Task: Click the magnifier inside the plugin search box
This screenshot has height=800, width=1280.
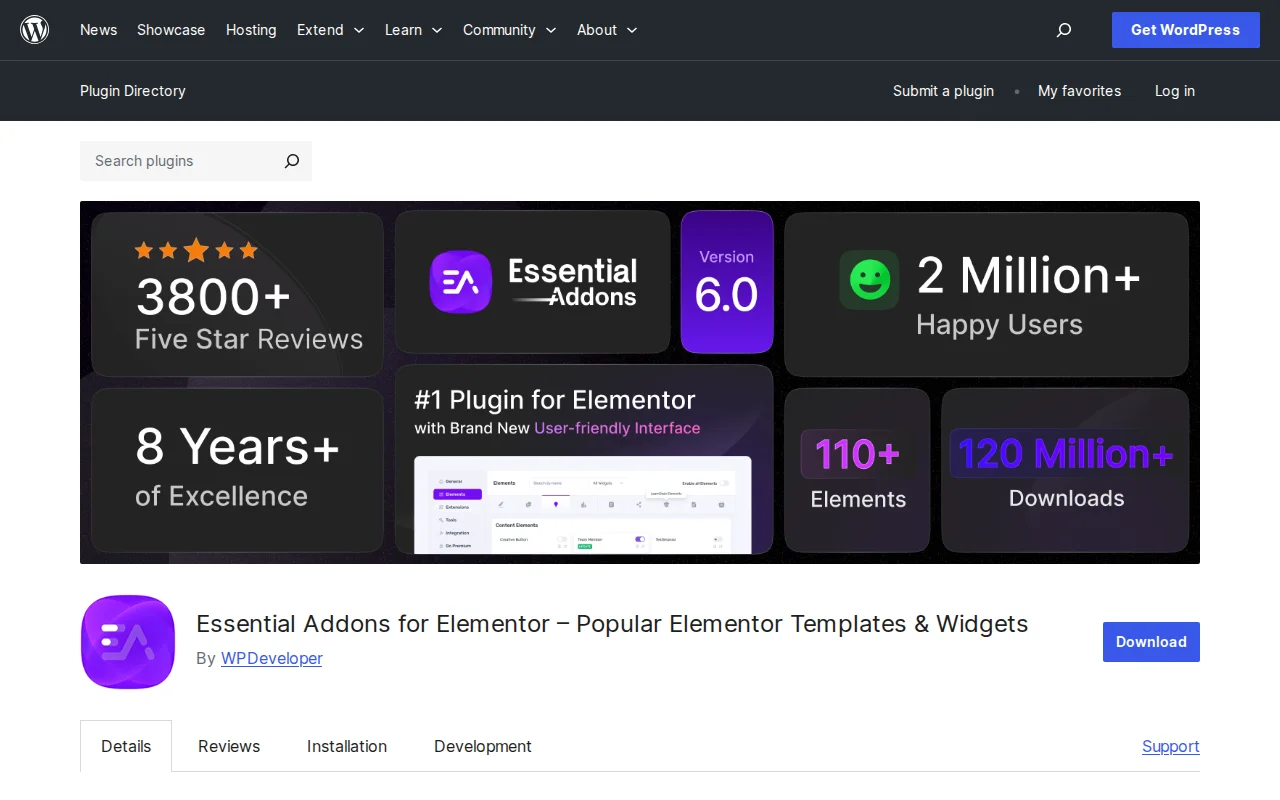Action: pos(291,161)
